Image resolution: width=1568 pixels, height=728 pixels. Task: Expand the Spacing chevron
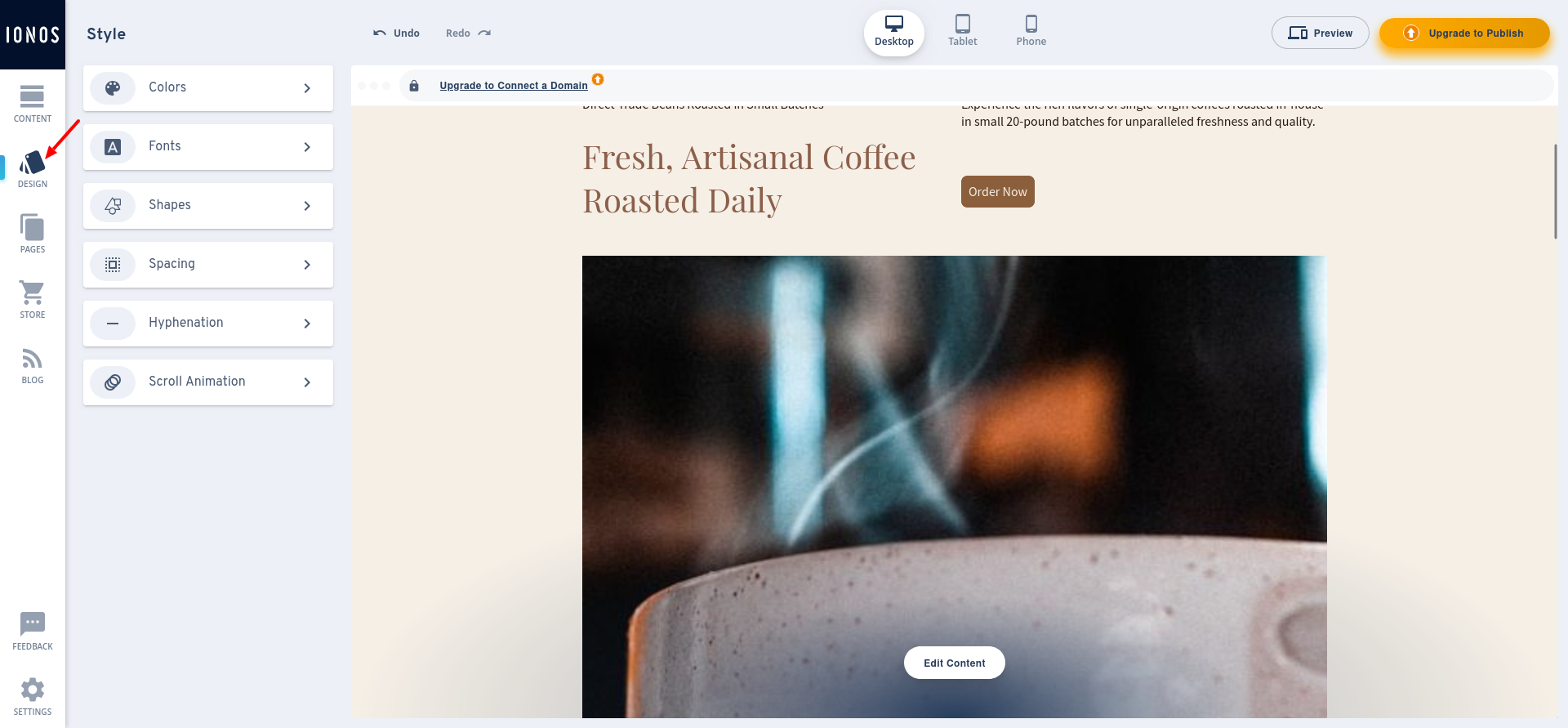point(307,265)
